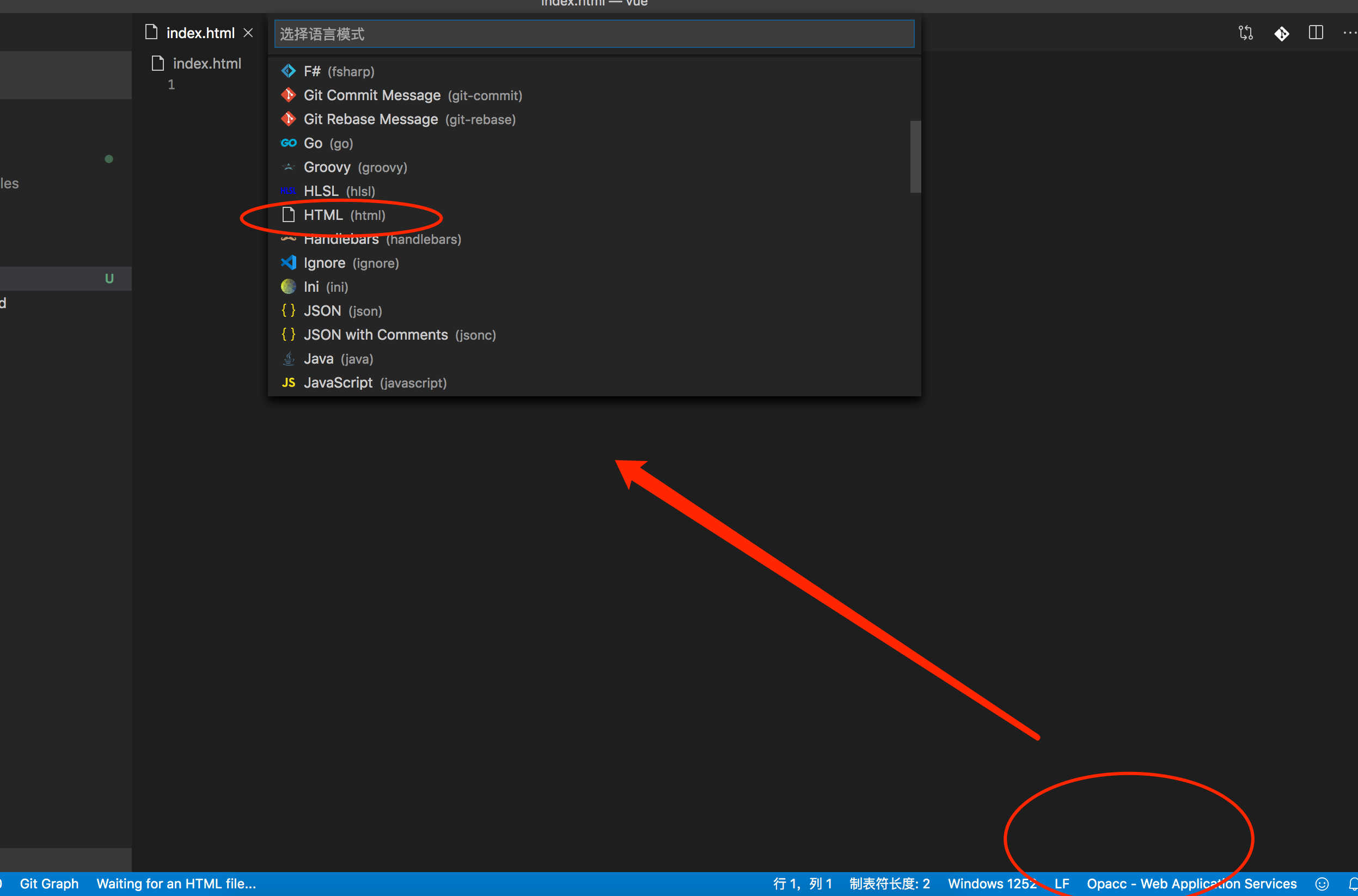Viewport: 1358px width, 896px height.
Task: Click the F# language diamond icon
Action: (x=289, y=71)
